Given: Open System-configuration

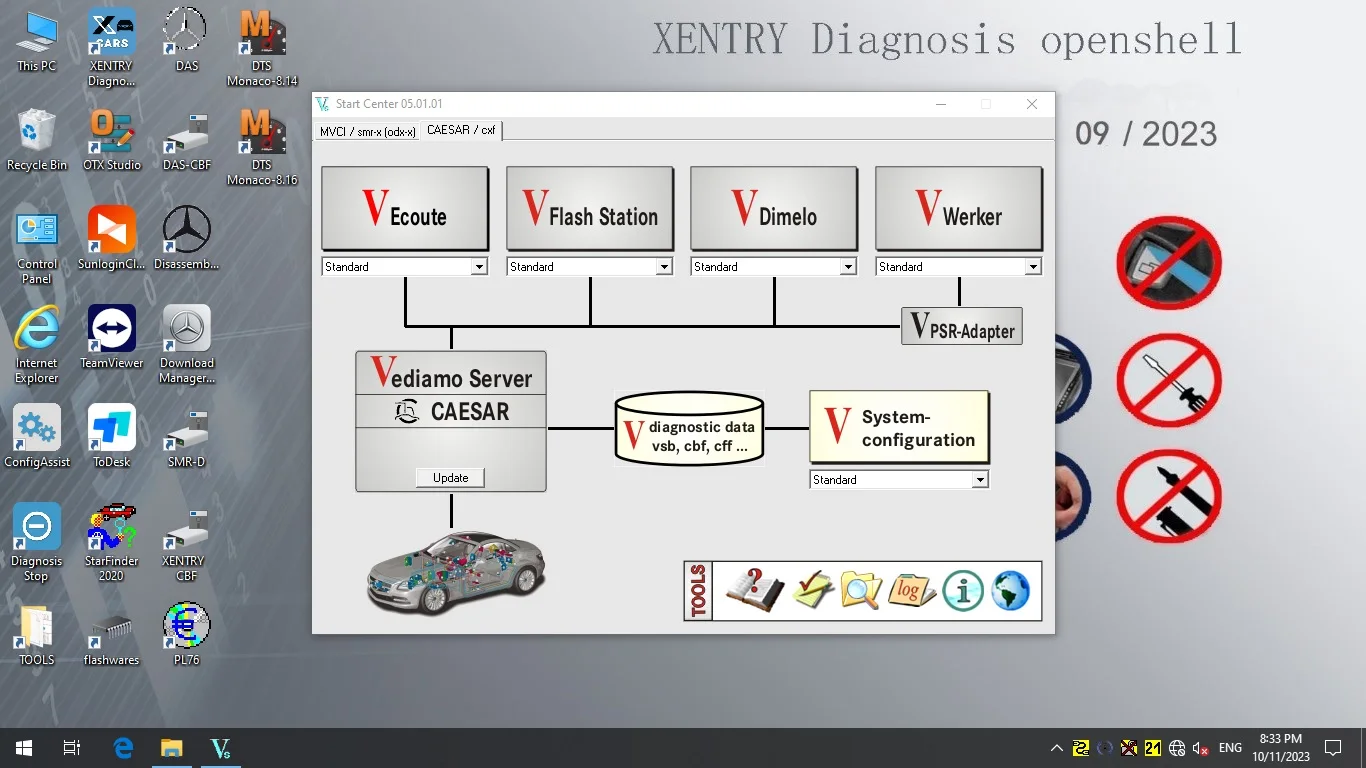Looking at the screenshot, I should coord(899,428).
